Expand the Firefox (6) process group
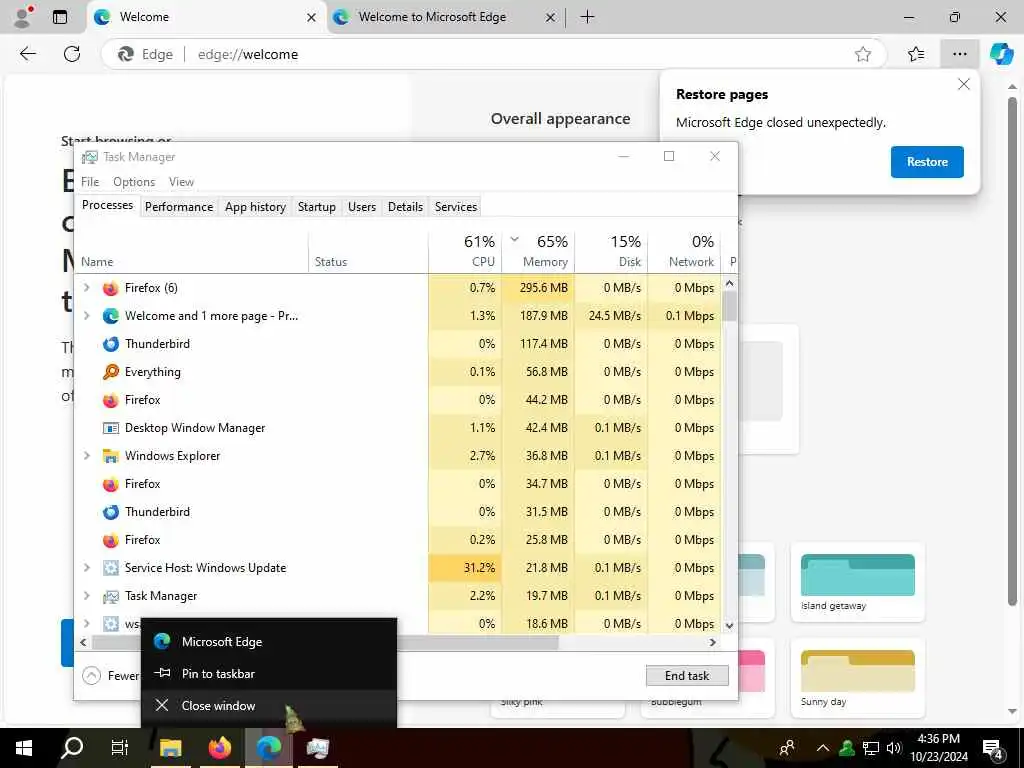The width and height of the screenshot is (1024, 768). tap(87, 288)
